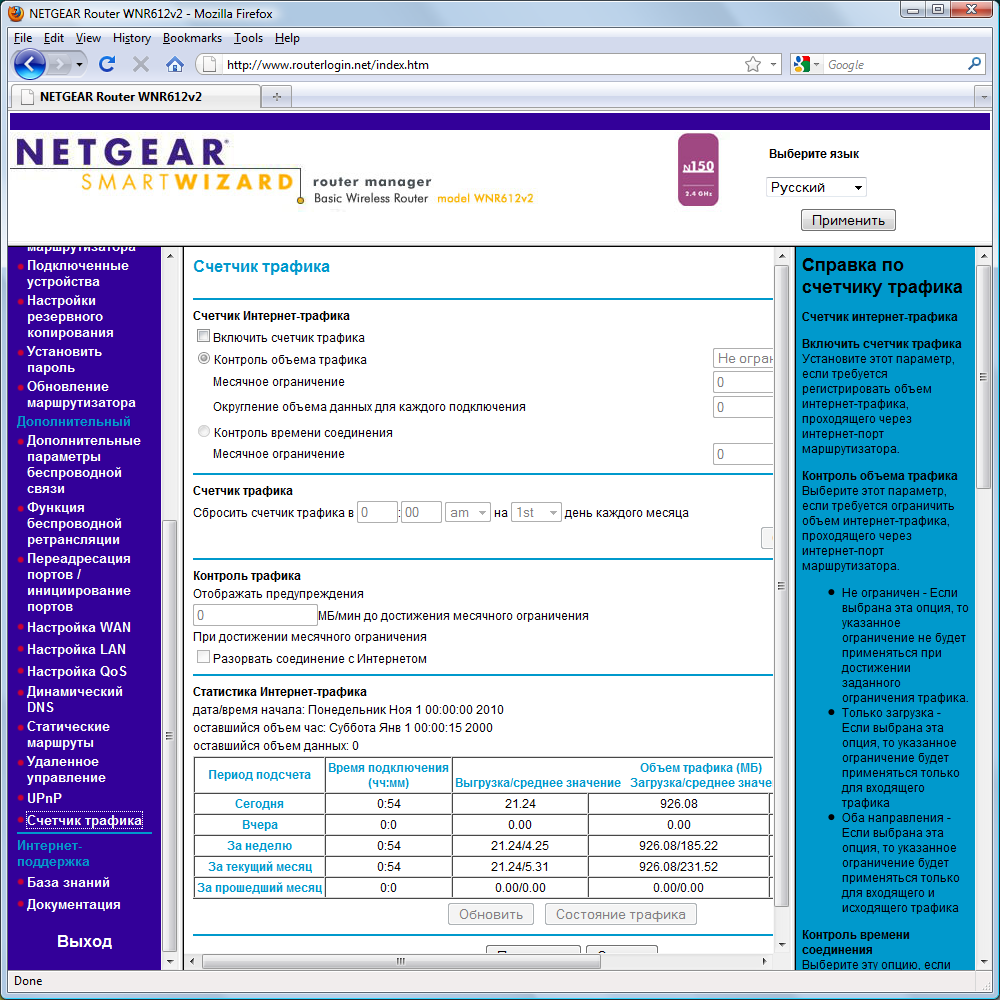Click the main content horizontal scrollbar thumb
The width and height of the screenshot is (1000, 1000).
[401, 961]
